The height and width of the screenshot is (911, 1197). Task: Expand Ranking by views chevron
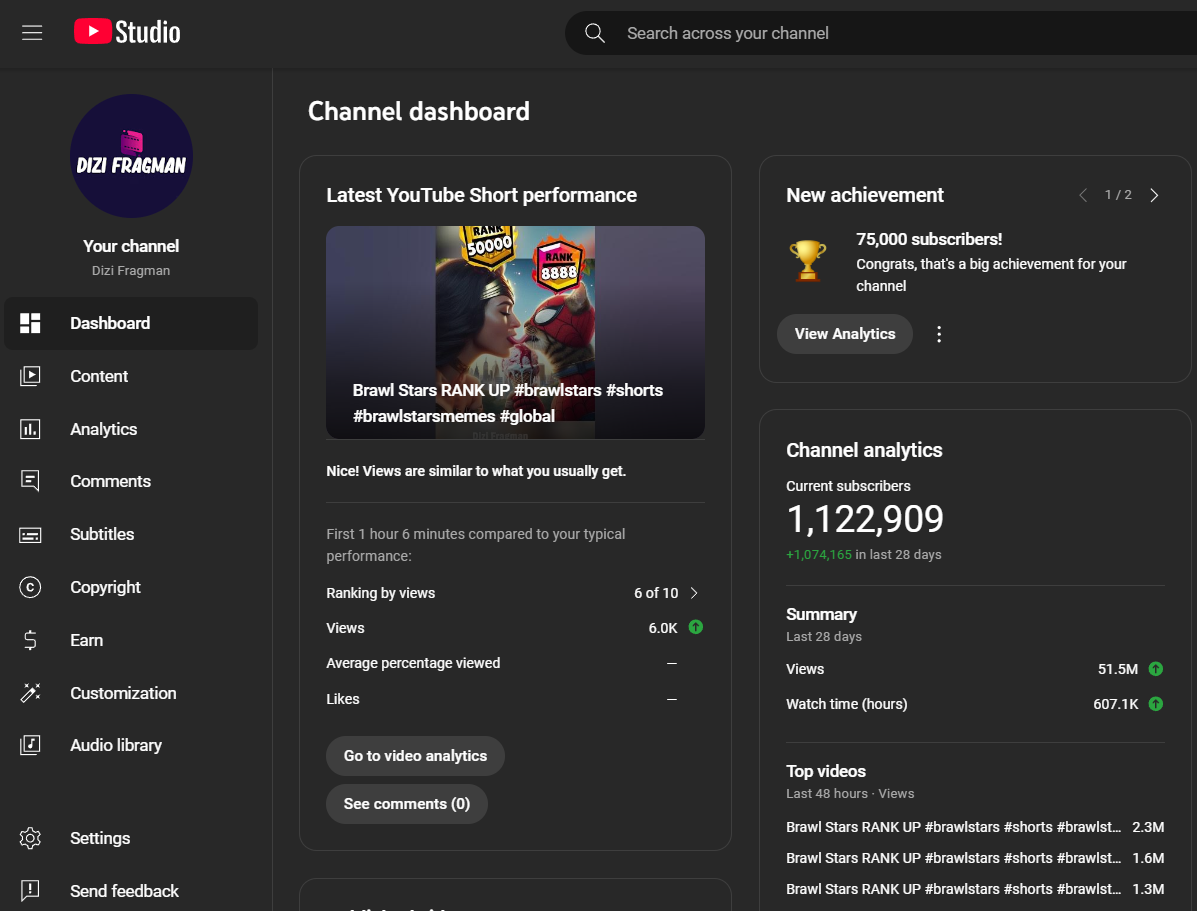pyautogui.click(x=694, y=593)
